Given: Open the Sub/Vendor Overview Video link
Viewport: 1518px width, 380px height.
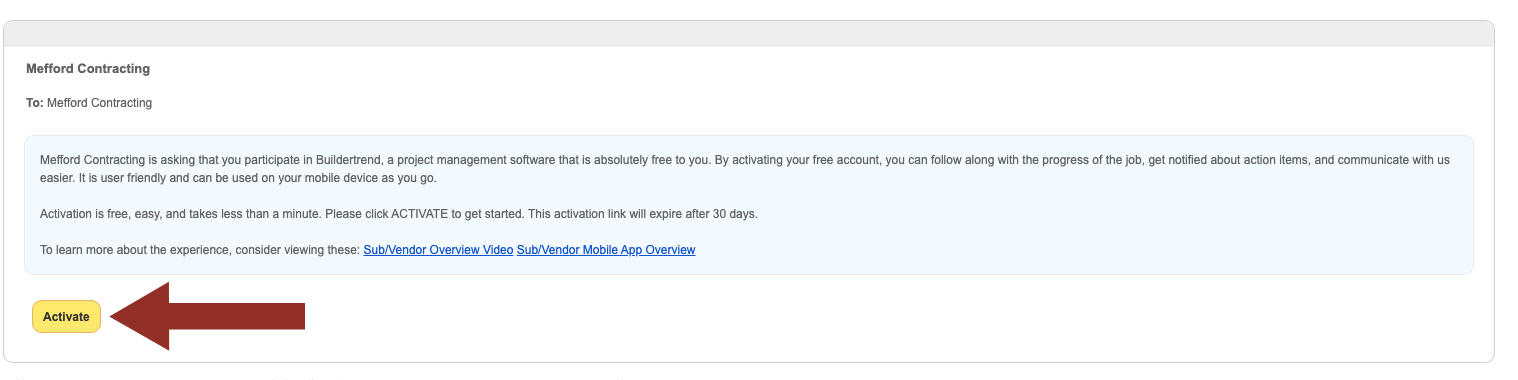Looking at the screenshot, I should tap(438, 250).
